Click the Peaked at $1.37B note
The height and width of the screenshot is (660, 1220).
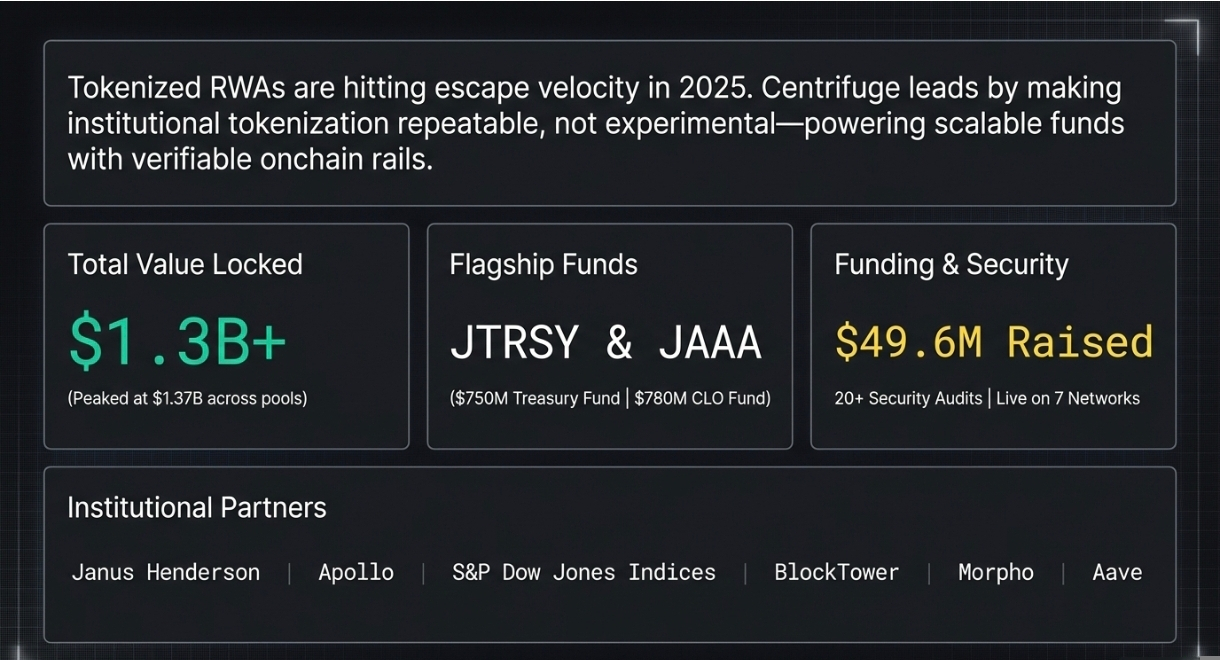pos(187,398)
